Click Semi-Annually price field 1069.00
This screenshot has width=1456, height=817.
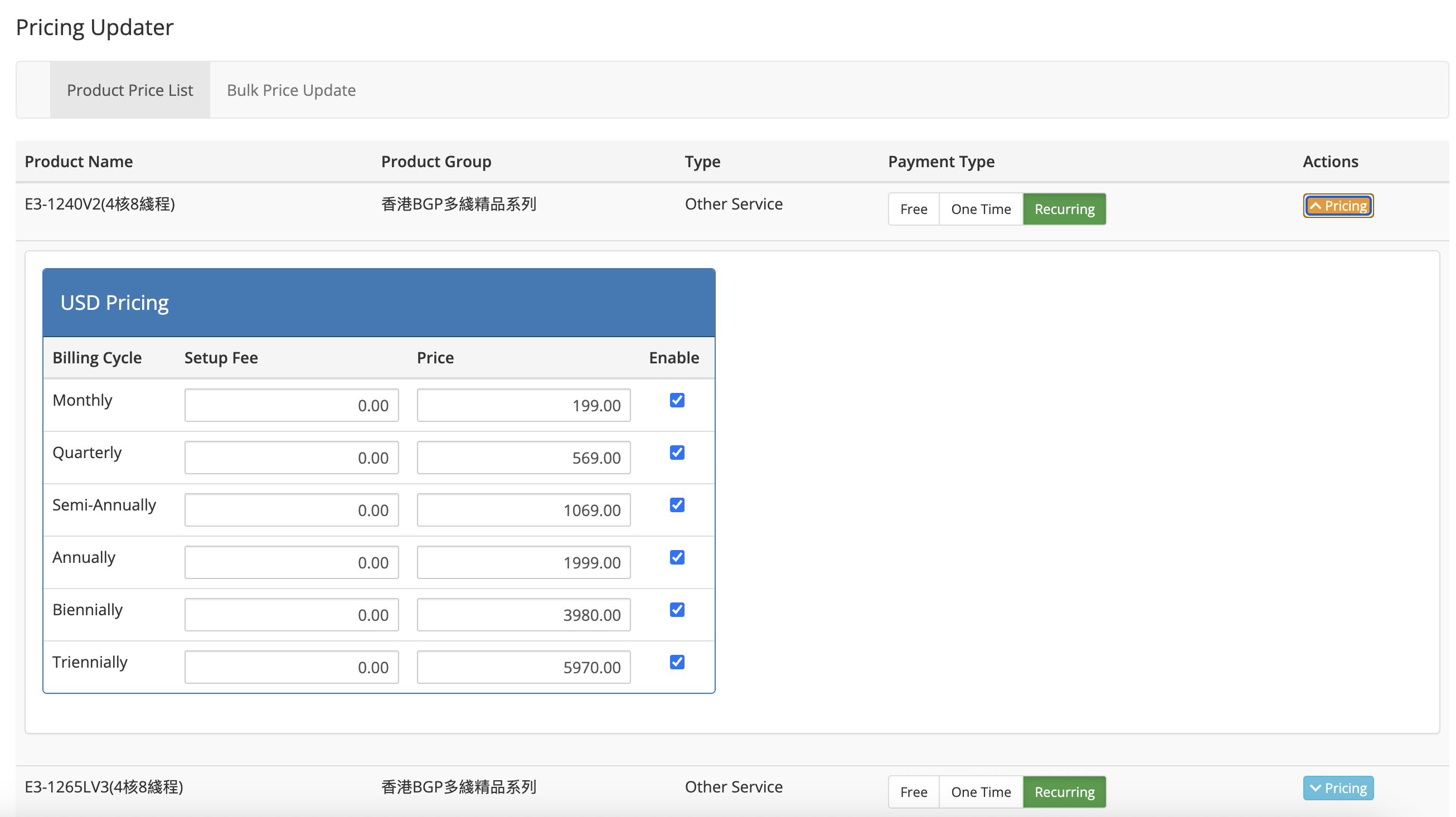point(523,510)
